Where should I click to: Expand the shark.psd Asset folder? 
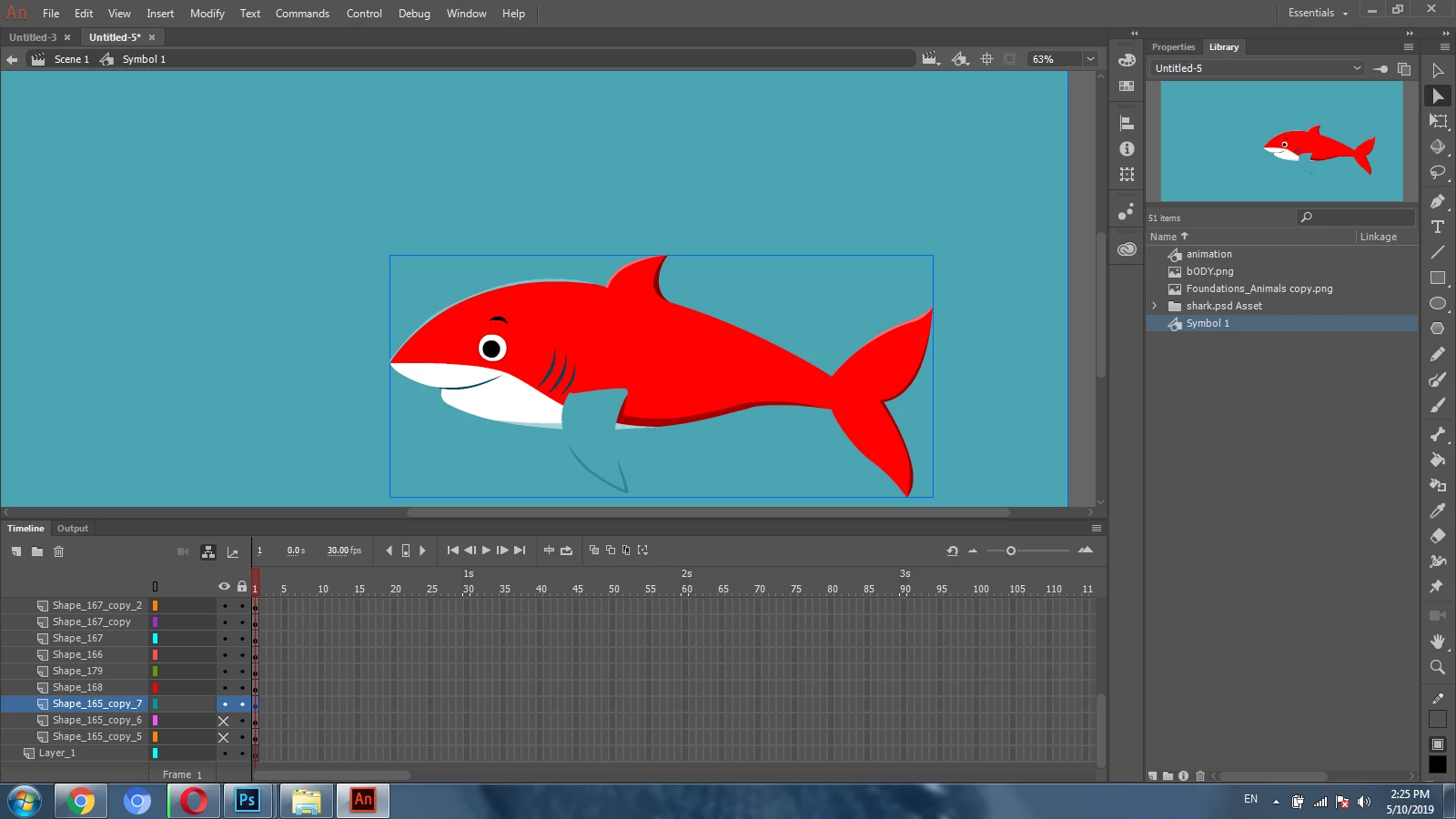click(1155, 306)
